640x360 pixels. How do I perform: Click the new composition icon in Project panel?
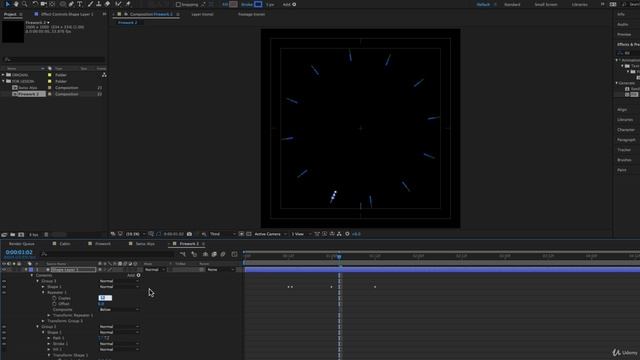[21, 235]
